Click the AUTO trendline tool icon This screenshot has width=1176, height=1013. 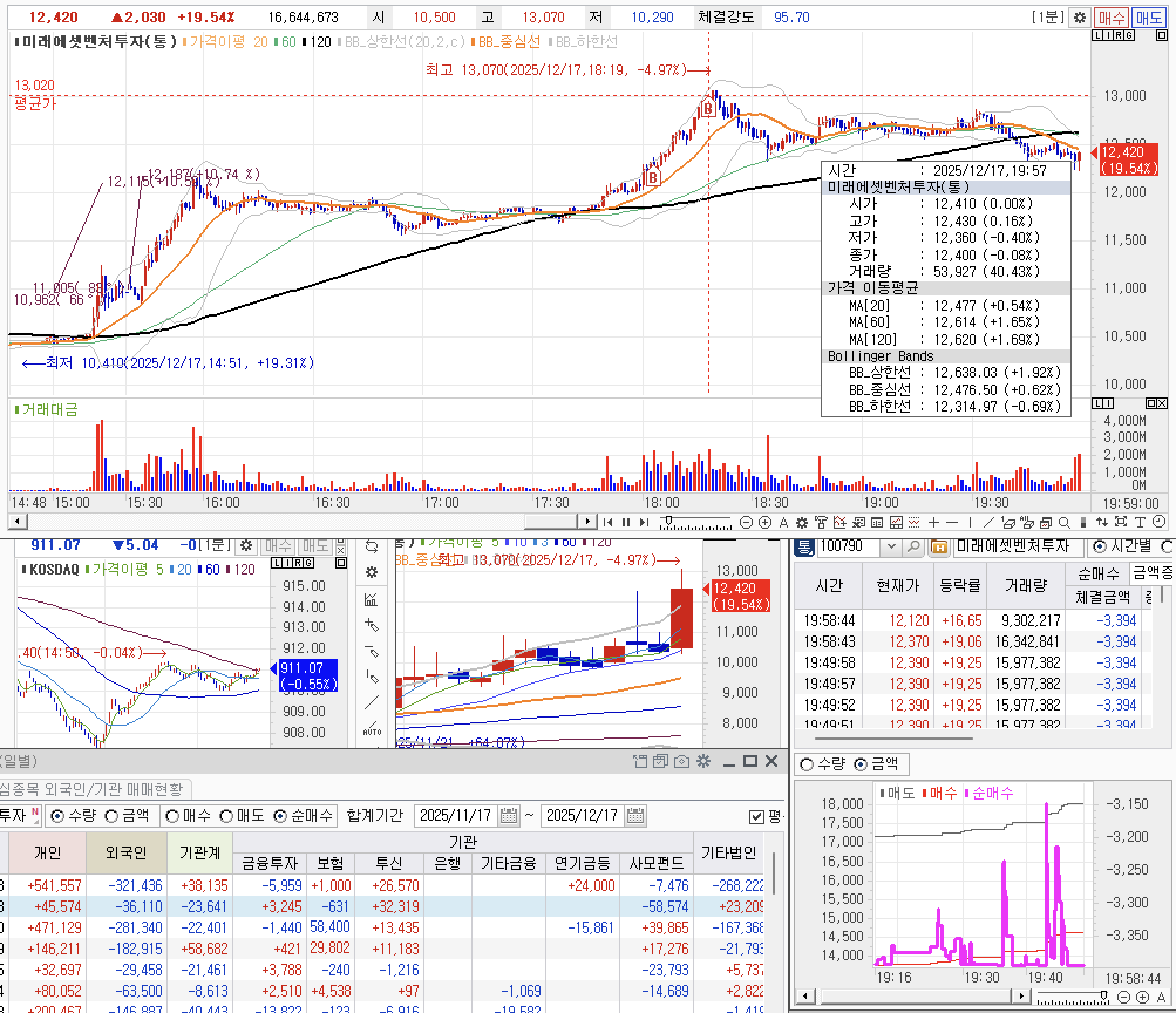coord(372,729)
